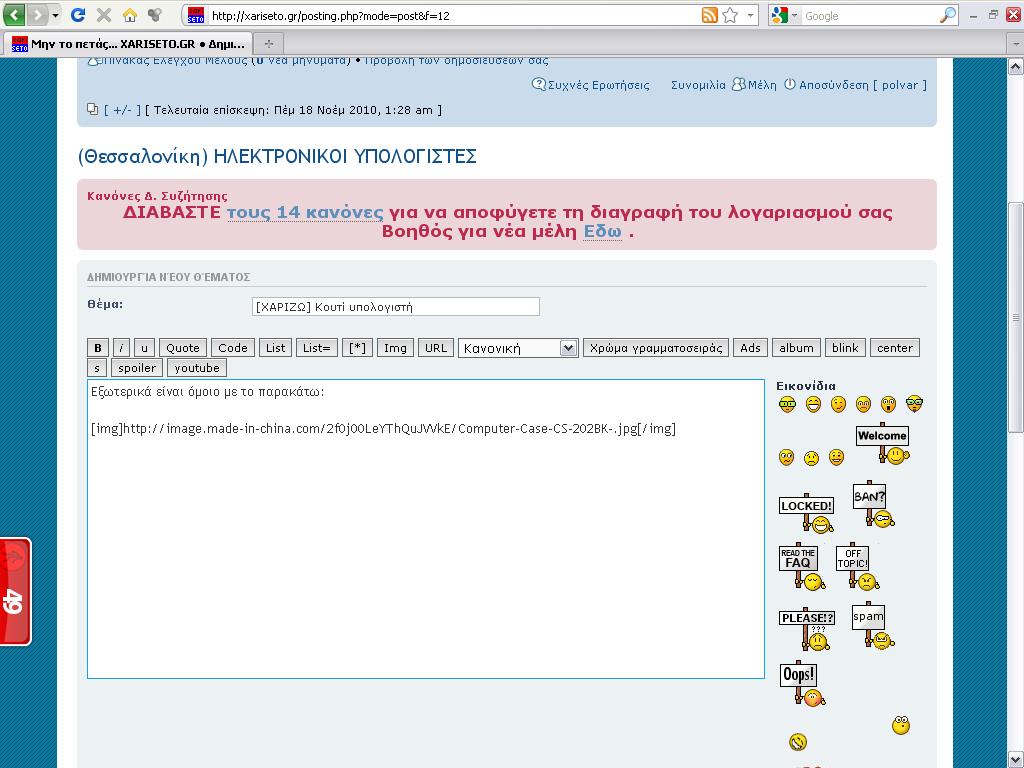
Task: Open the browser home page icon
Action: (130, 14)
